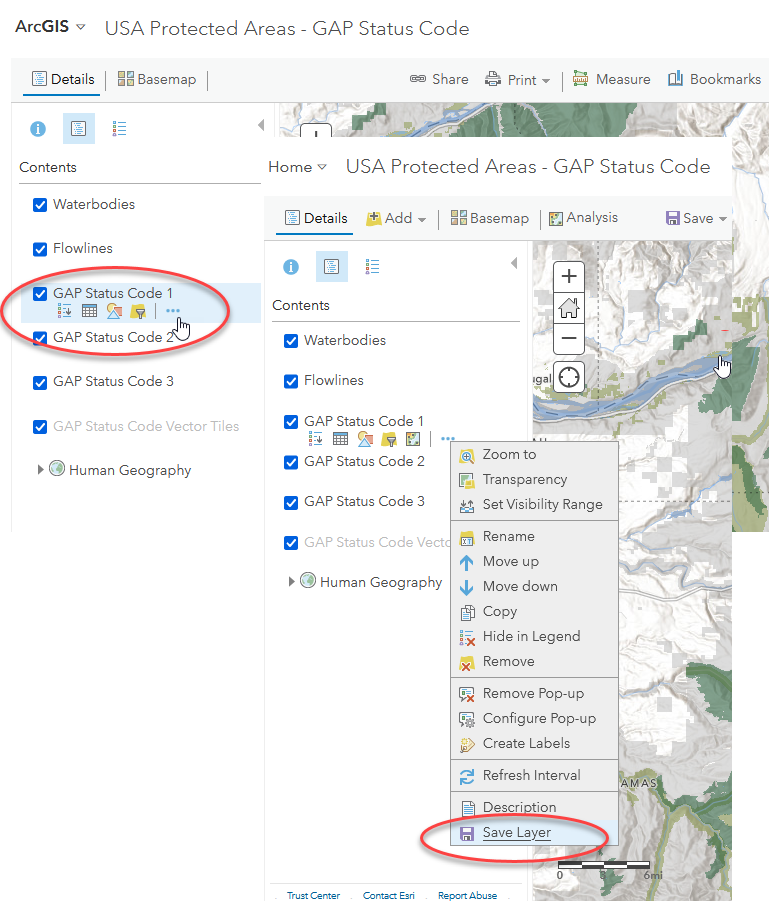Toggle GAP Status Code 2 checkbox in front window
Viewport: 769px width, 901px height.
pos(291,462)
